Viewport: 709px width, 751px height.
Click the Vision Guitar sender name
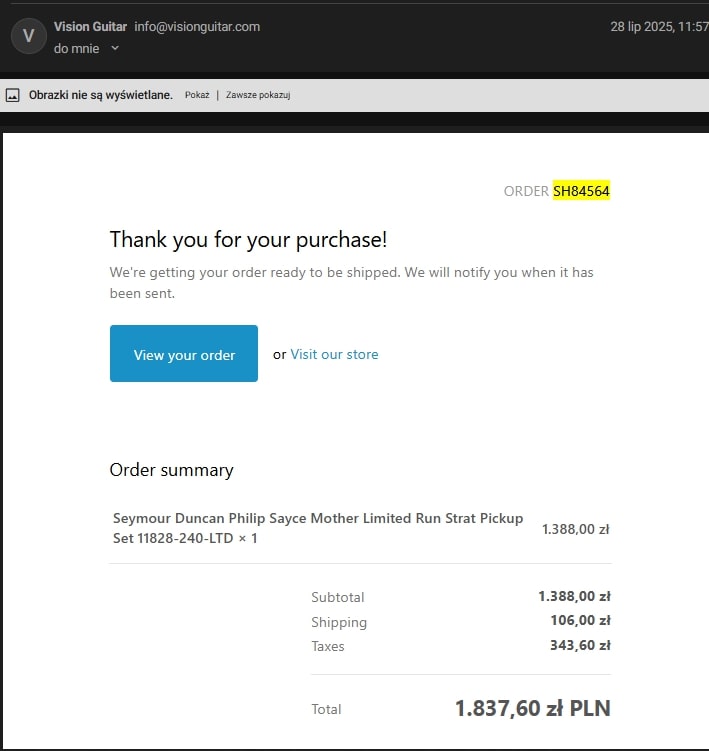coord(90,26)
